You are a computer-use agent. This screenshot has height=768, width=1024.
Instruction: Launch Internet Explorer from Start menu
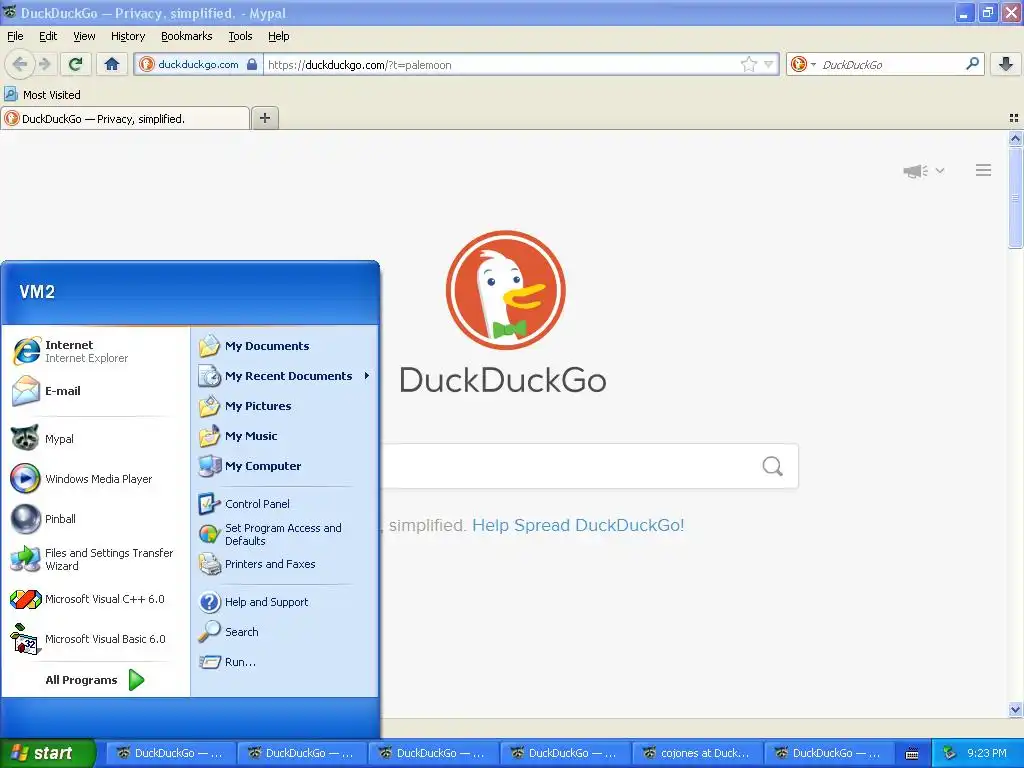[93, 351]
